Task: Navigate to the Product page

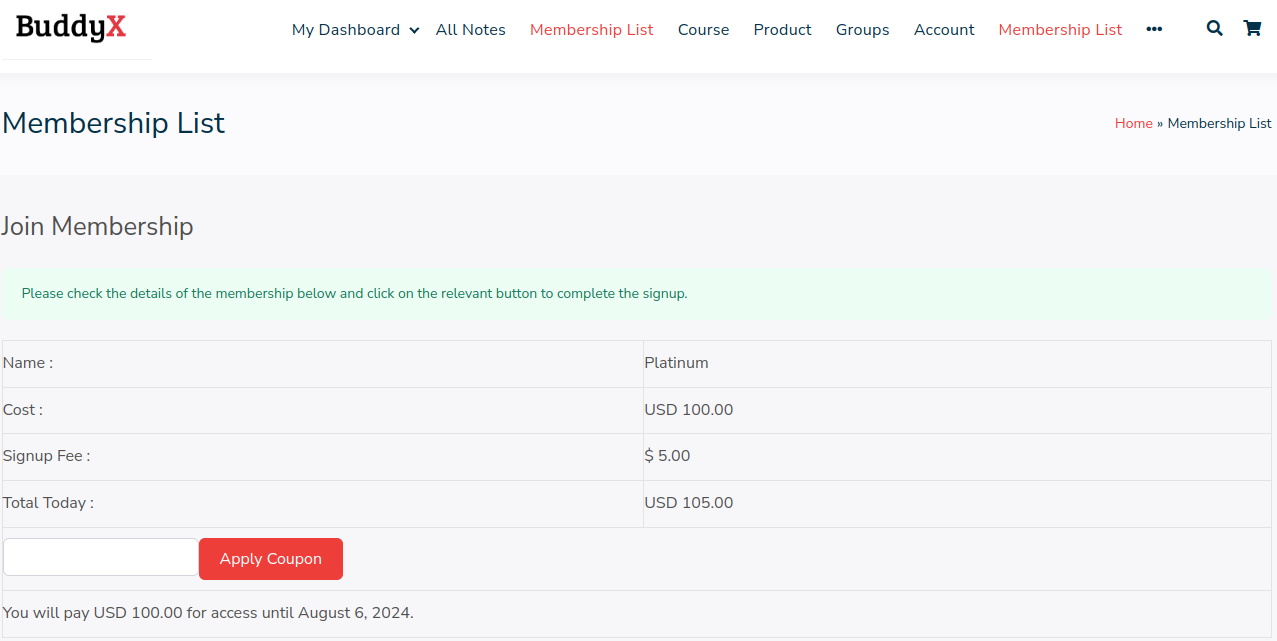Action: [x=782, y=30]
